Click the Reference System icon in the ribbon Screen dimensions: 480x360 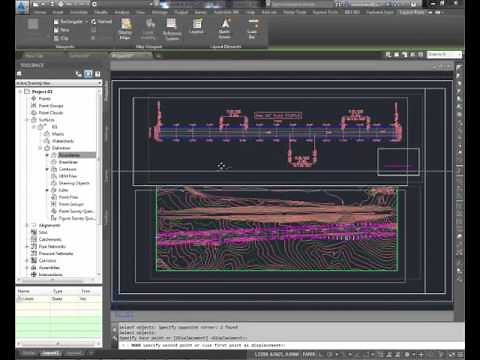click(172, 29)
